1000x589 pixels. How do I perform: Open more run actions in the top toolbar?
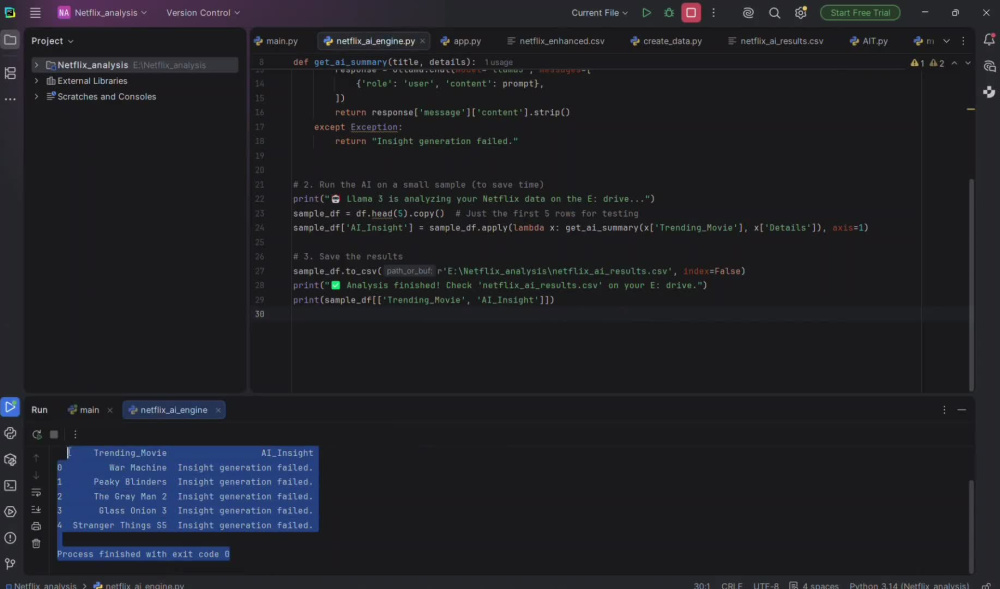pos(714,13)
